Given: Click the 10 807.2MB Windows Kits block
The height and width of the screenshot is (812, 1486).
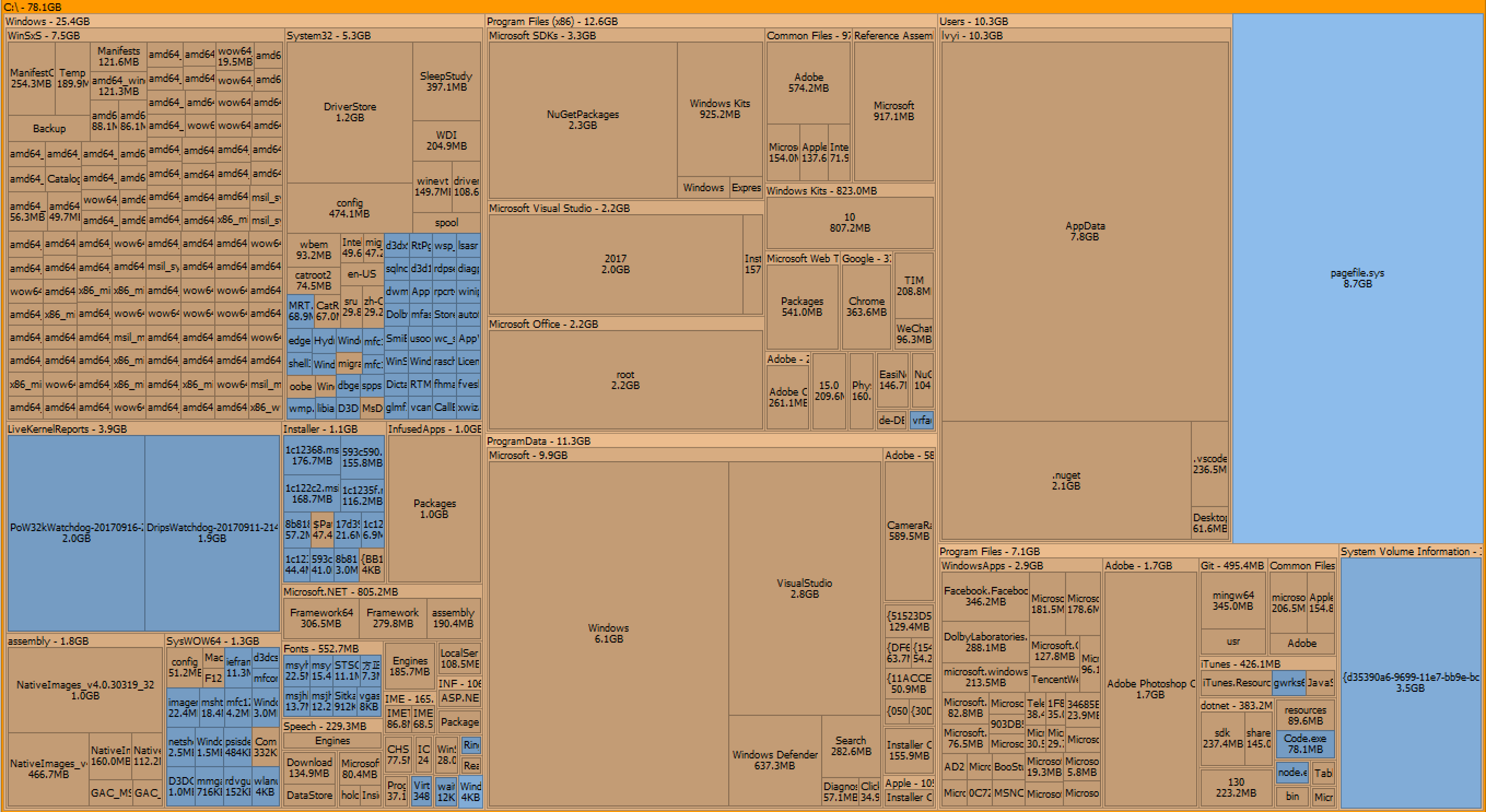Looking at the screenshot, I should [x=850, y=222].
